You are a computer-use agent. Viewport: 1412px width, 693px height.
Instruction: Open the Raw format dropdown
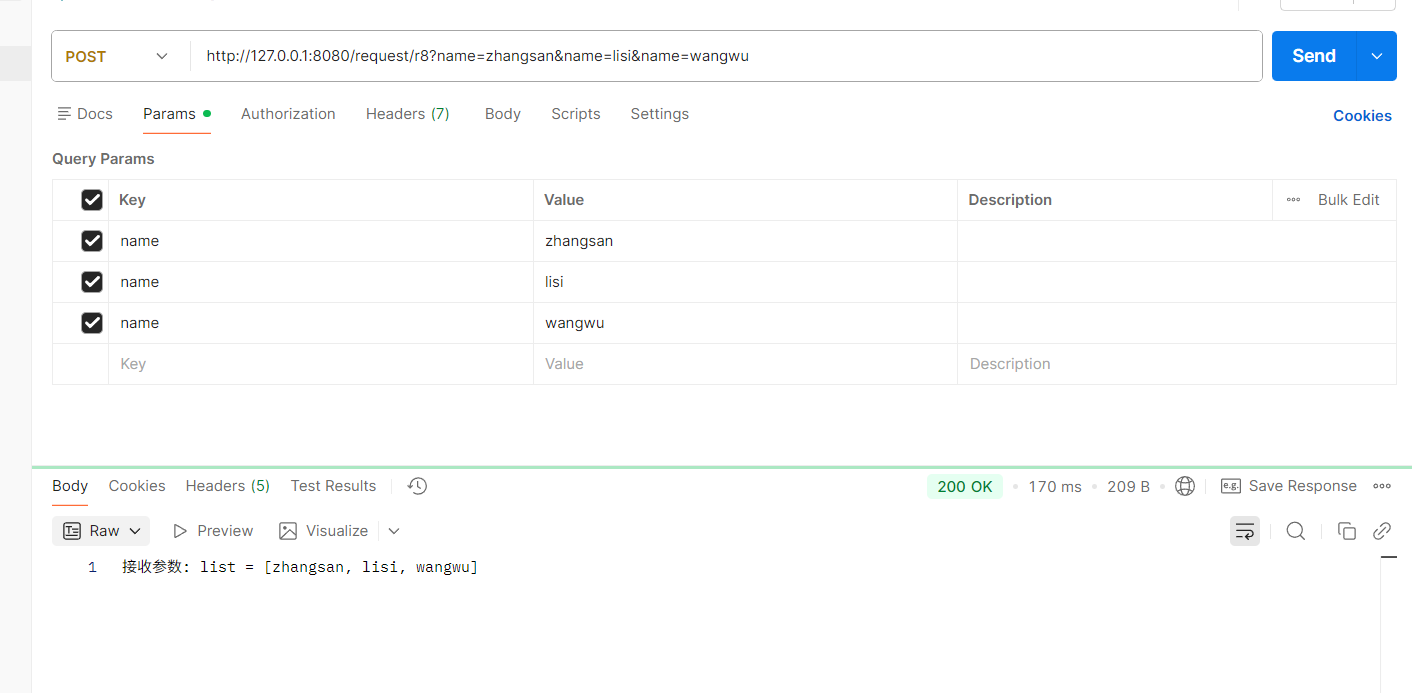(101, 531)
